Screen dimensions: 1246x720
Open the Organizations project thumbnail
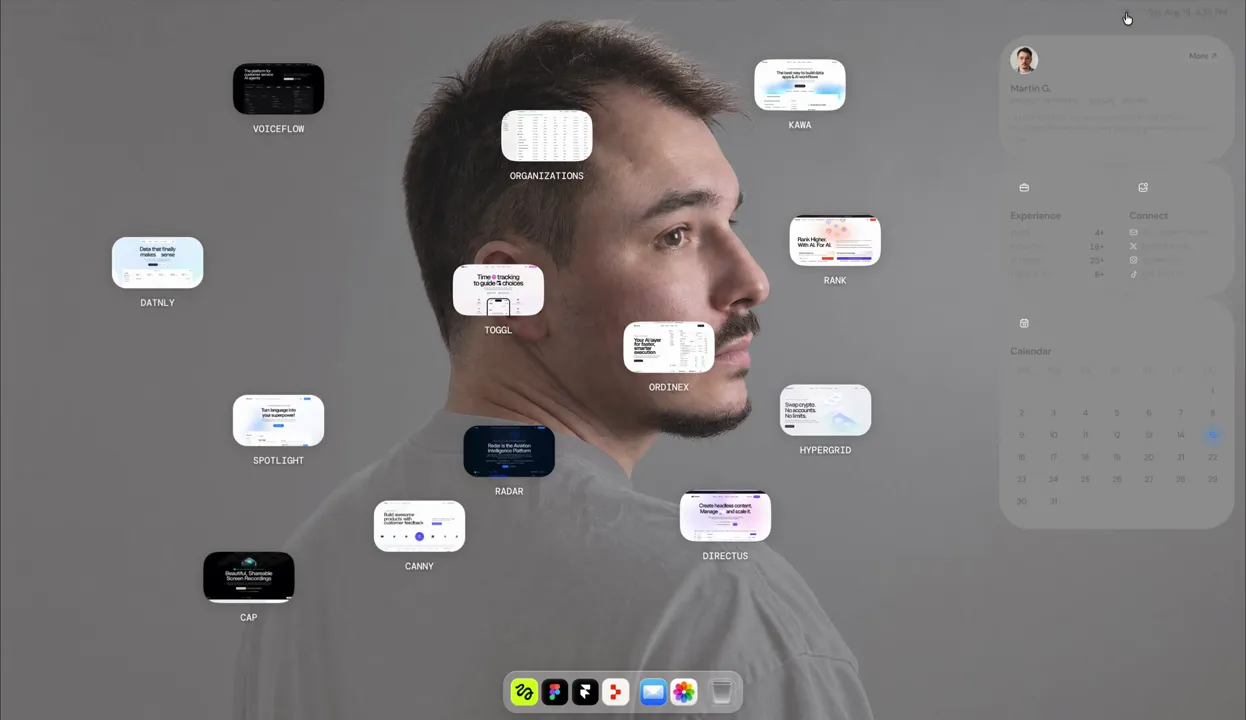pos(546,136)
